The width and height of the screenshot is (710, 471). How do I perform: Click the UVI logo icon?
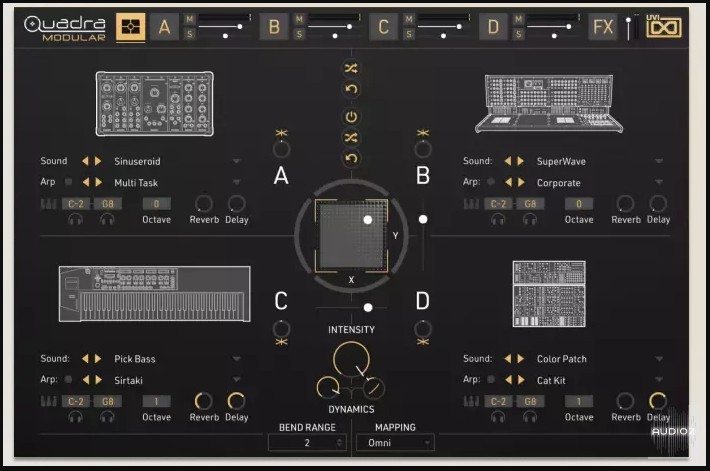[x=663, y=26]
